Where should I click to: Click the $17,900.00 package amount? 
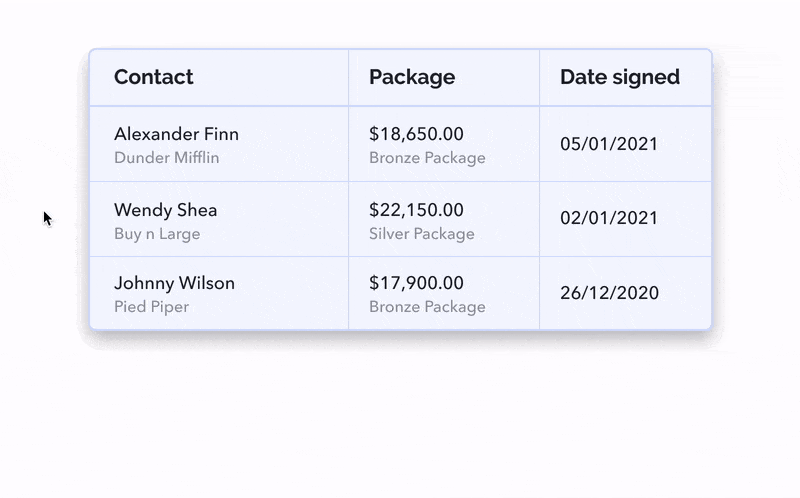point(416,283)
